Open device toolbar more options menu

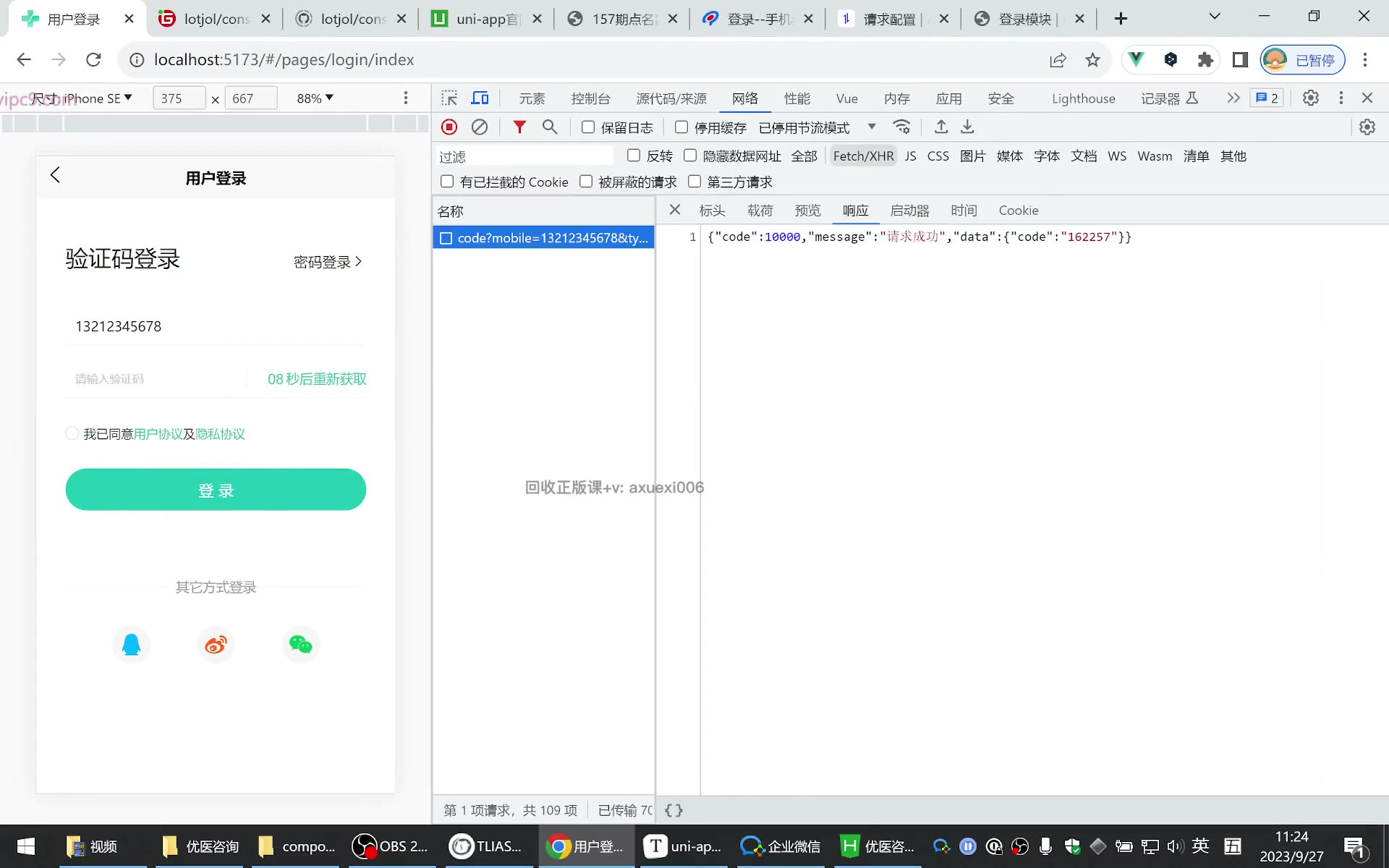pyautogui.click(x=406, y=98)
